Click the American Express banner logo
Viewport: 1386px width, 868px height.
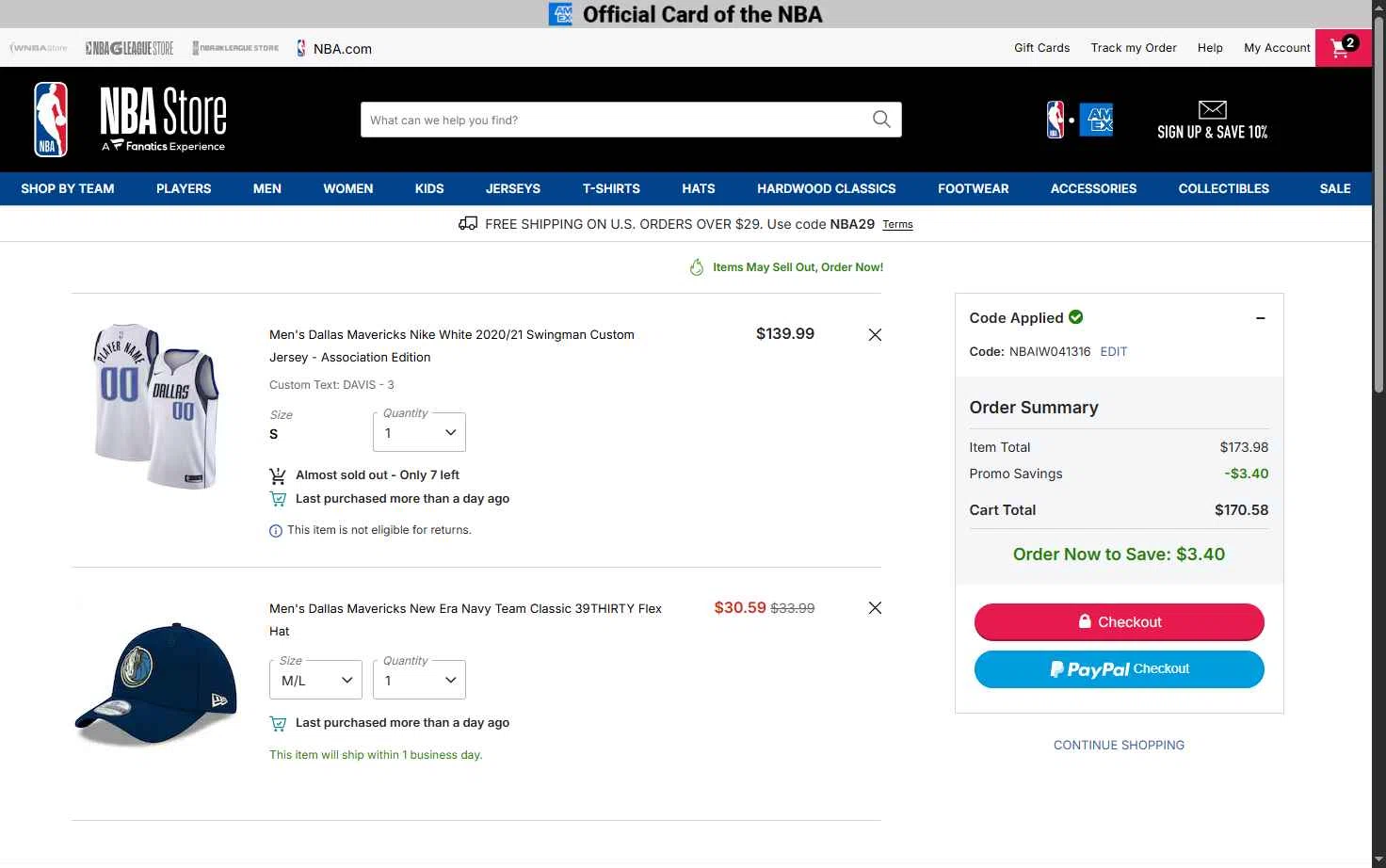point(560,14)
